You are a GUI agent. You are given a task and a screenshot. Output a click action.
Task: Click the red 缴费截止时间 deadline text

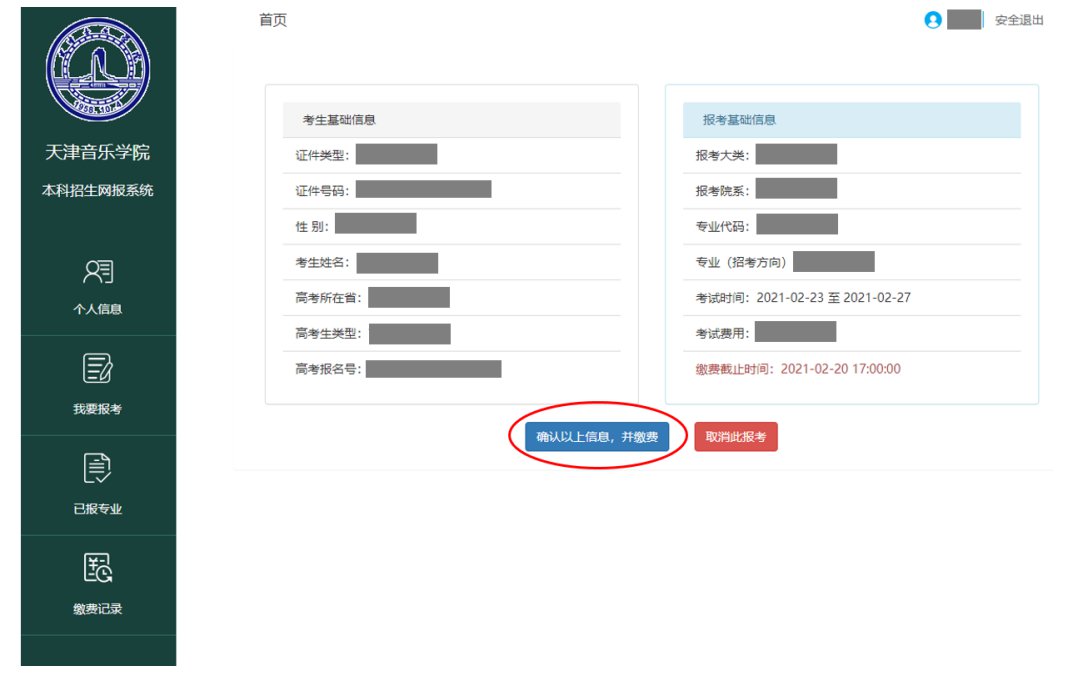798,369
